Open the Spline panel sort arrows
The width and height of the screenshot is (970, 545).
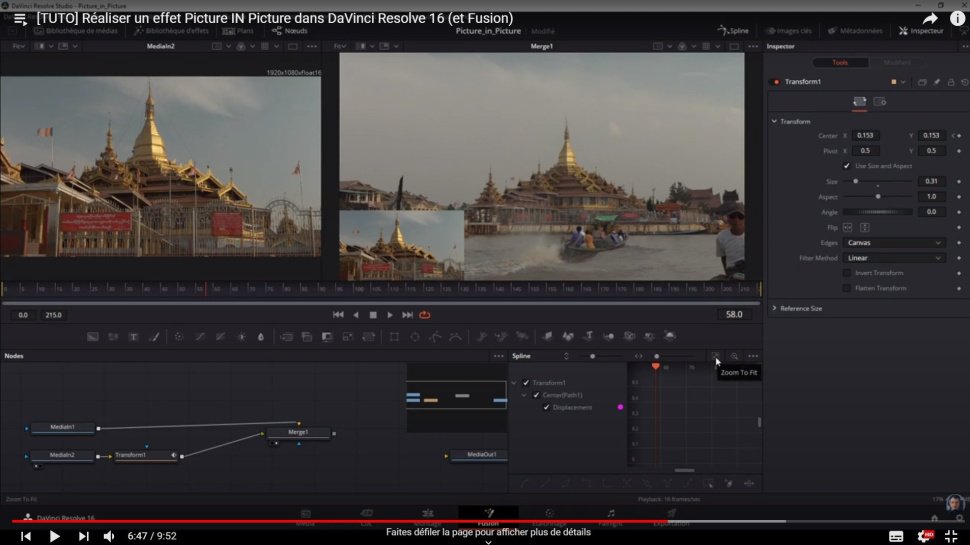(566, 356)
